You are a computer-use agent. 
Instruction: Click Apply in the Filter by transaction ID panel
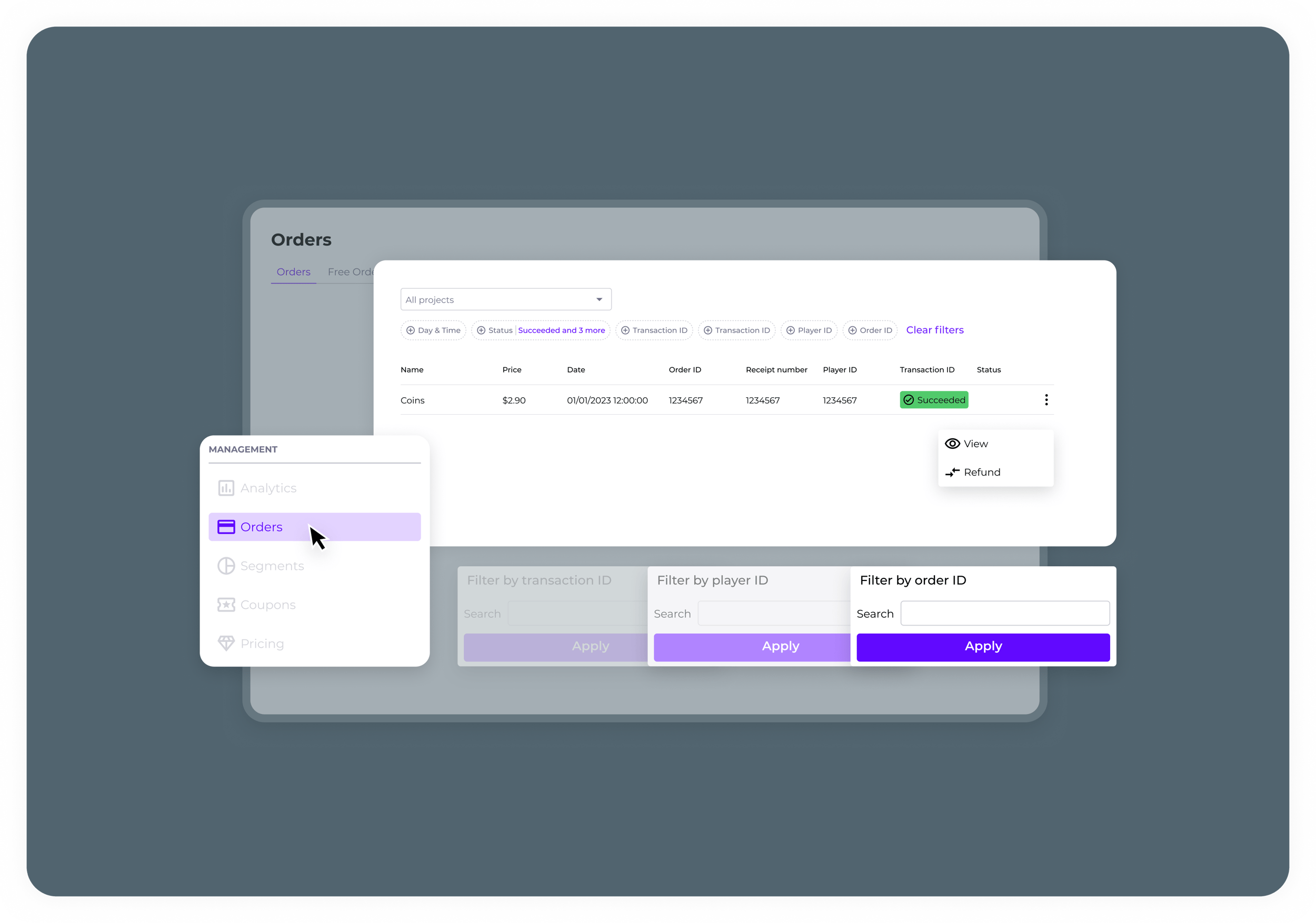[555, 647]
